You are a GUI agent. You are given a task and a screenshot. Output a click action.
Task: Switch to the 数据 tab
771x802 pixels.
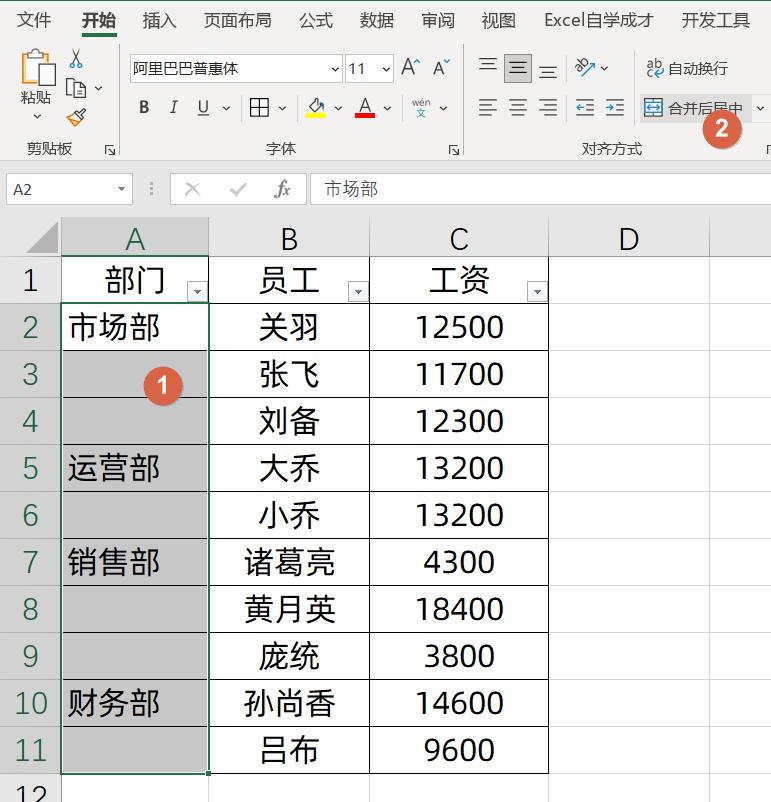pos(377,20)
